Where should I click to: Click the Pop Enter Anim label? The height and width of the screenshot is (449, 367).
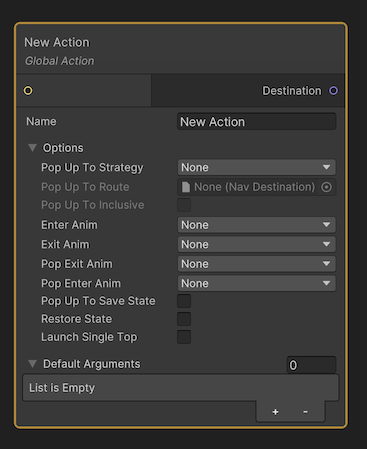click(81, 283)
